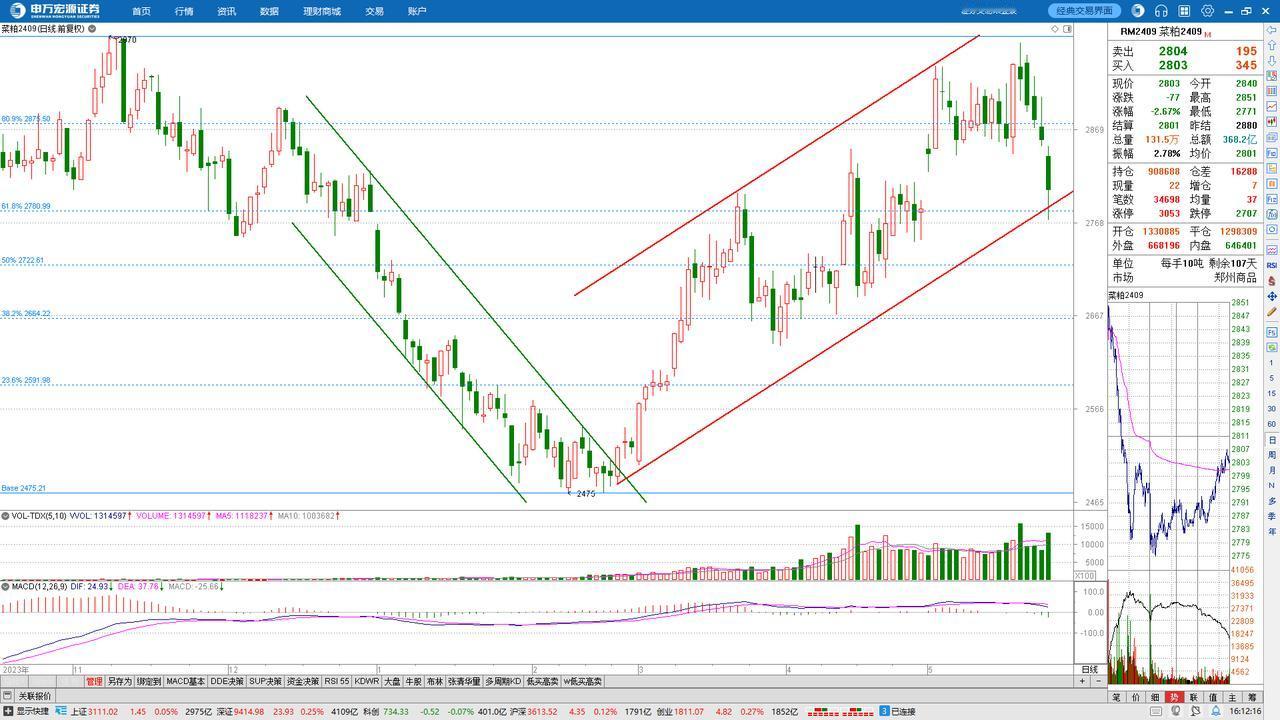Open the 交易 trading menu
The height and width of the screenshot is (720, 1280).
click(374, 11)
